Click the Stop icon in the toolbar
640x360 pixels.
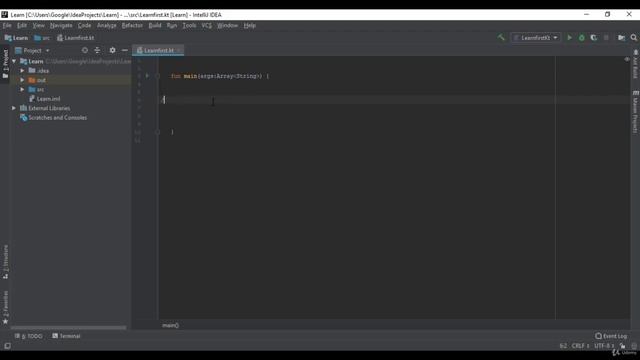tap(606, 38)
